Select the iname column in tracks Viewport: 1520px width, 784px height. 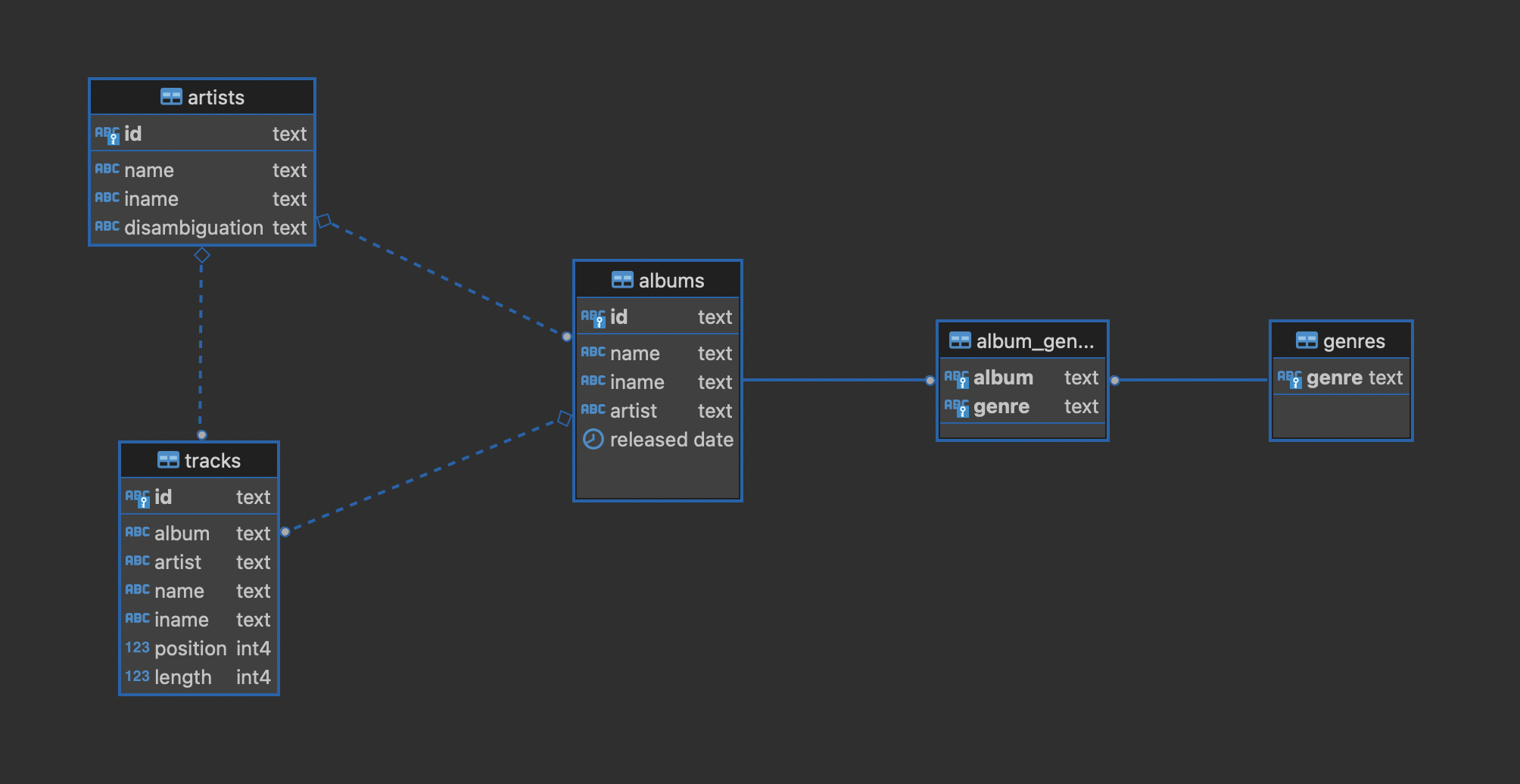pyautogui.click(x=199, y=620)
